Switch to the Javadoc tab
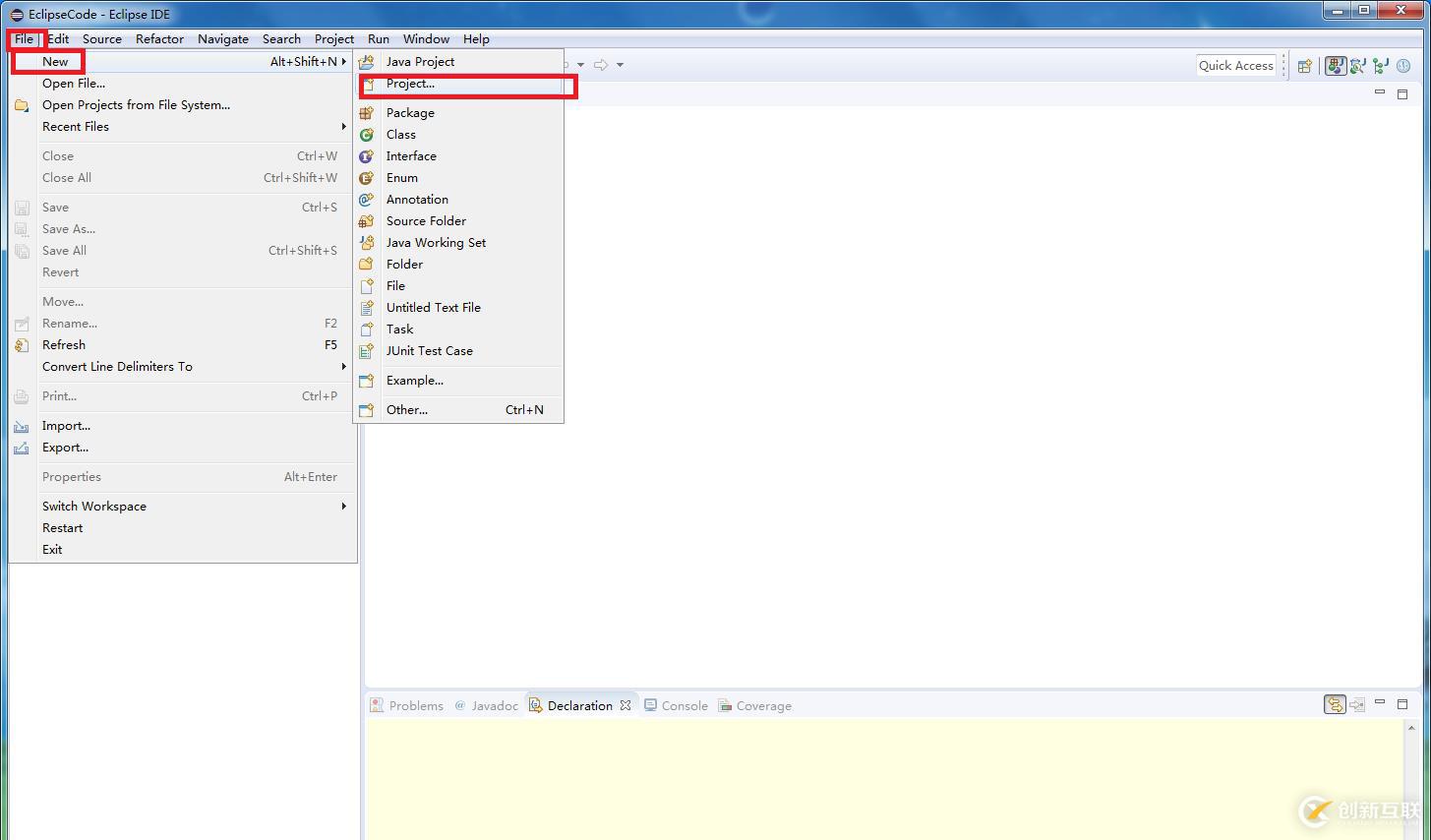The width and height of the screenshot is (1431, 840). 486,705
